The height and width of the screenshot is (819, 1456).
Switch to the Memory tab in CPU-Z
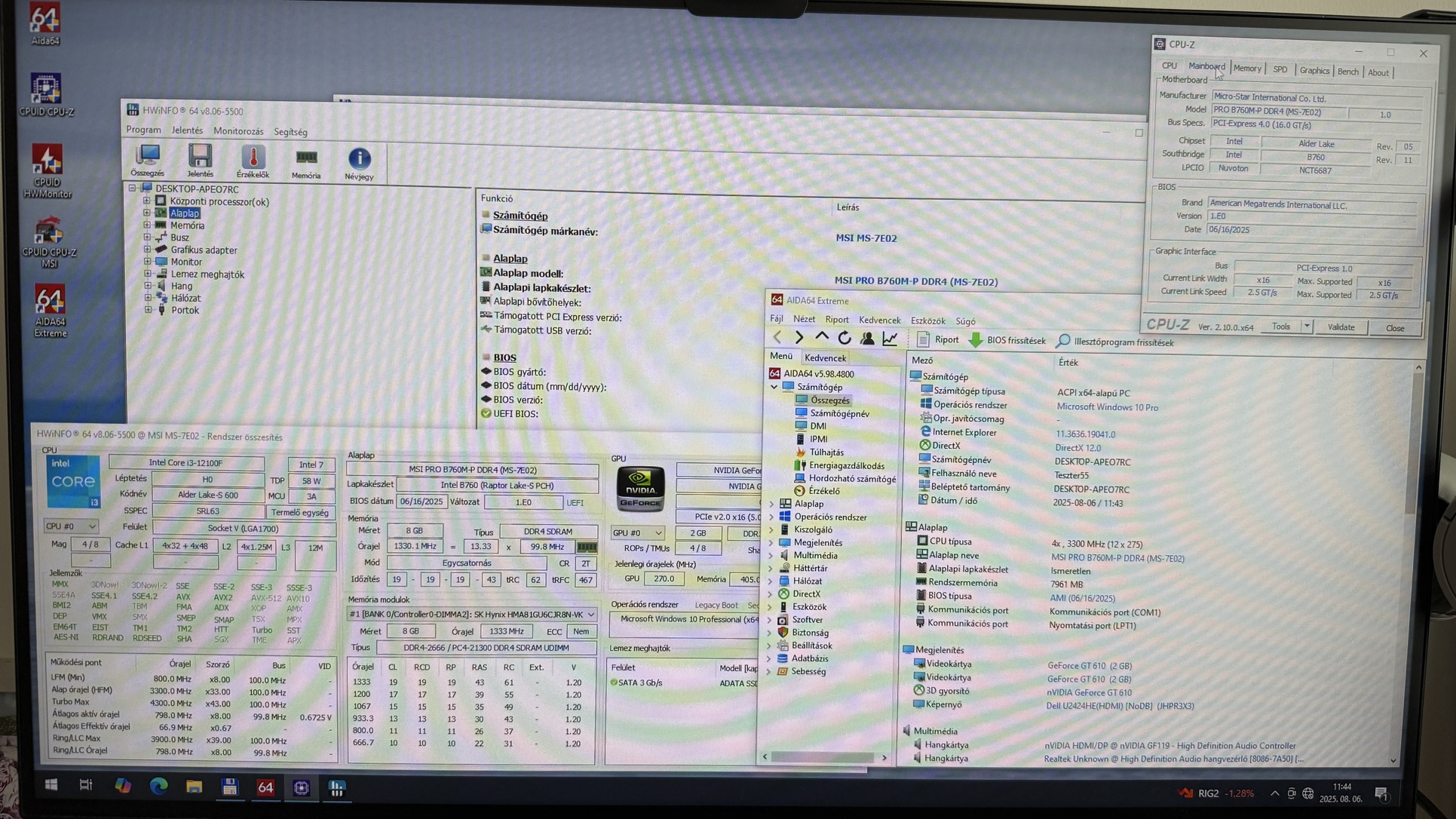1246,69
